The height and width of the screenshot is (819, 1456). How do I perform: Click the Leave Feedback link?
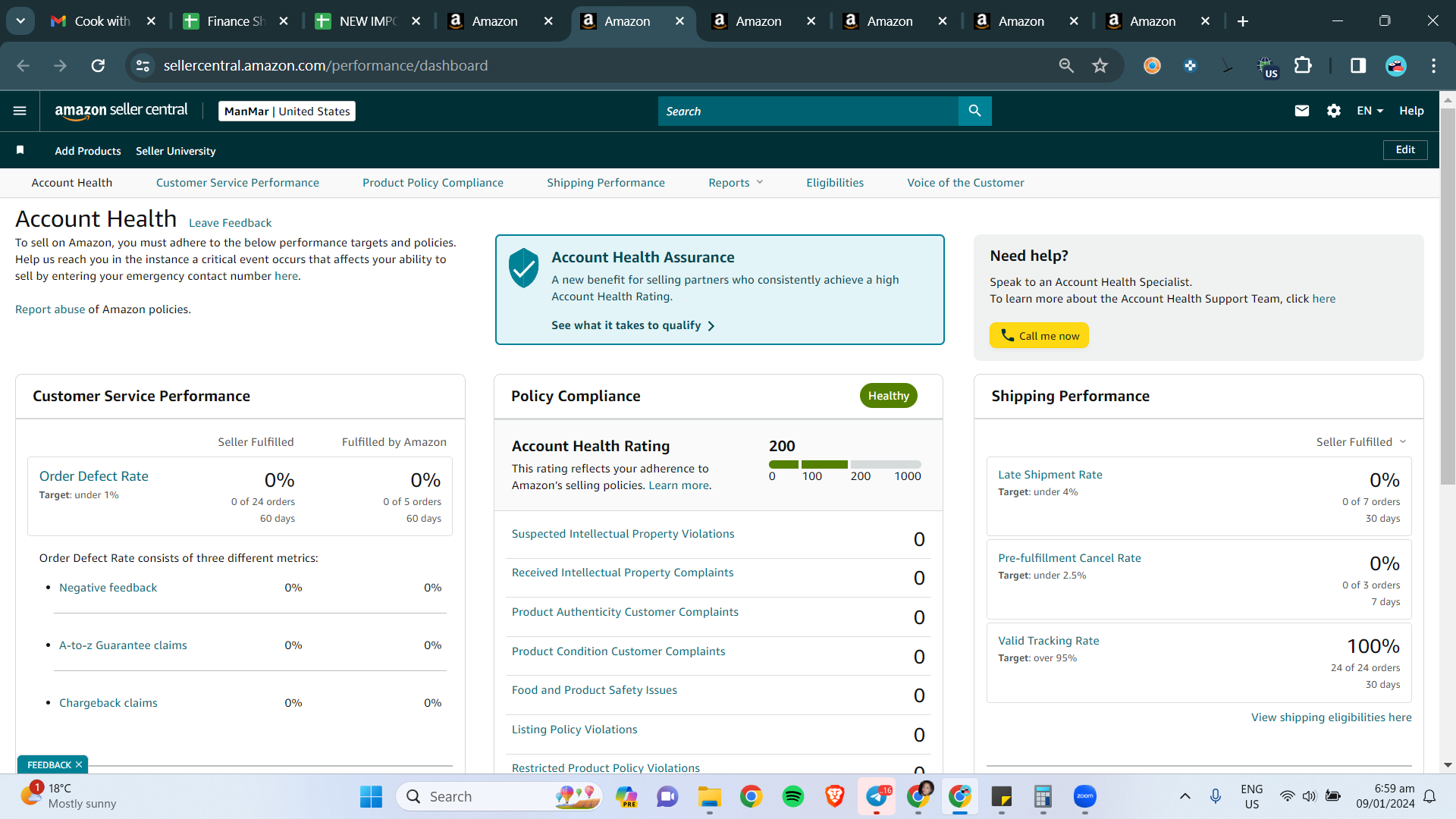click(x=230, y=223)
